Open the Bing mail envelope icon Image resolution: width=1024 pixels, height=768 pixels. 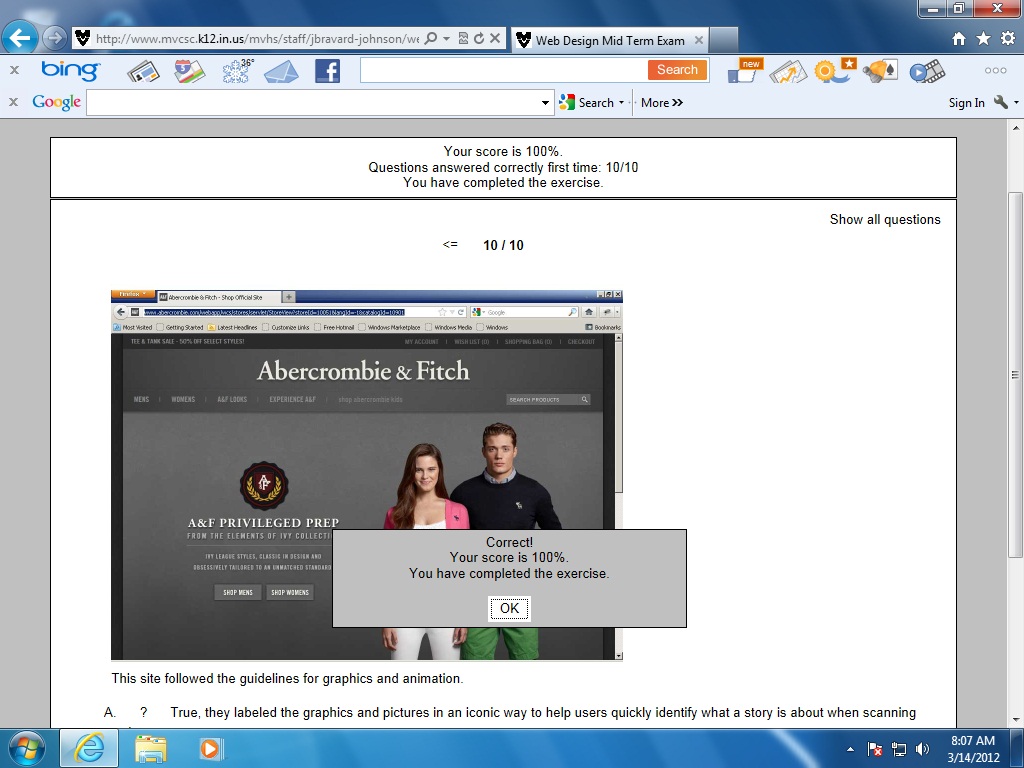pyautogui.click(x=281, y=71)
